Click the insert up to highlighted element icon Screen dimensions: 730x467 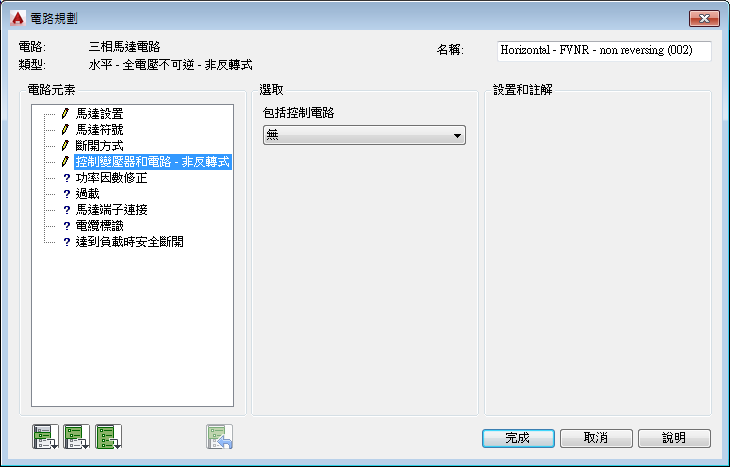click(76, 436)
